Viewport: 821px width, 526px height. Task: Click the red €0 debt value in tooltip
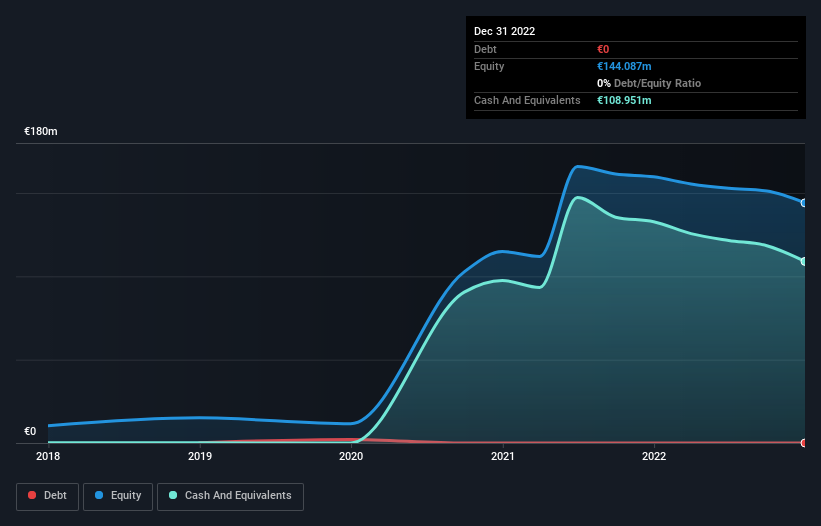(603, 49)
